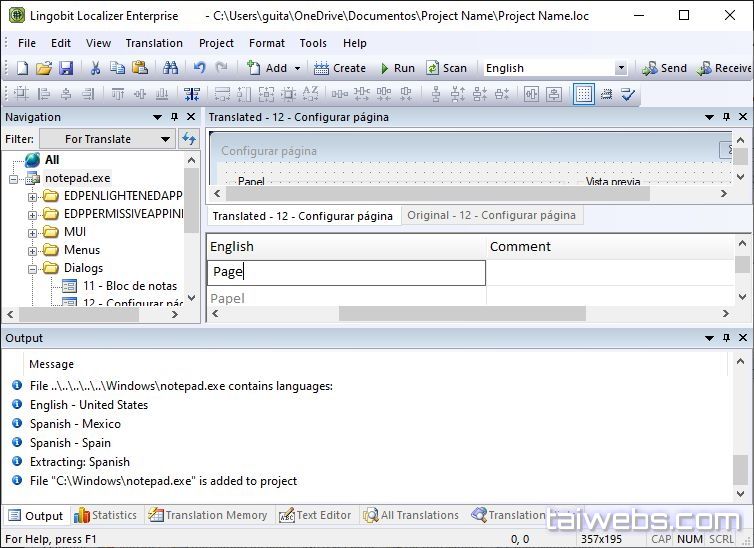This screenshot has height=548, width=754.
Task: Click the horizontal scrollbar under translation grid
Action: (x=460, y=314)
